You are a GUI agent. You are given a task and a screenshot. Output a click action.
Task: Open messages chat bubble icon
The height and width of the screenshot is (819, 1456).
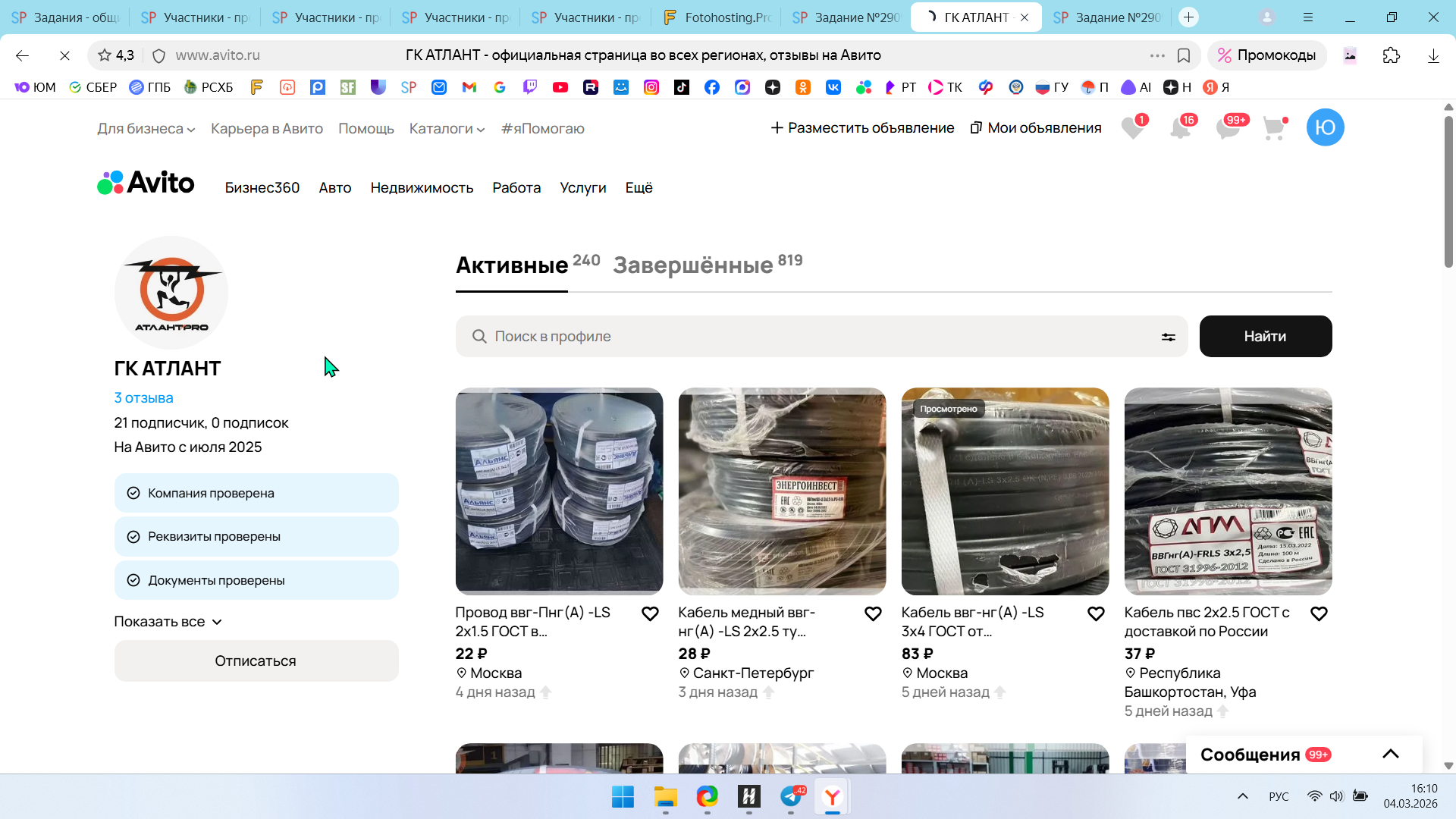click(x=1227, y=128)
